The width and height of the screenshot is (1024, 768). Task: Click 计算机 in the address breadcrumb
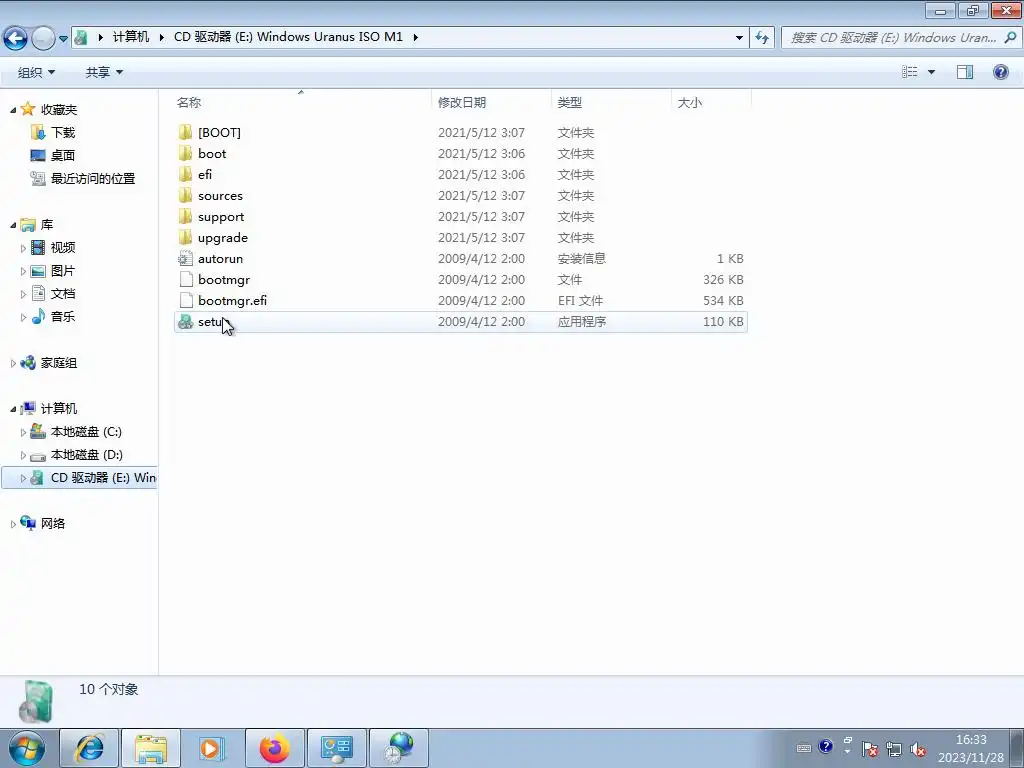point(131,37)
